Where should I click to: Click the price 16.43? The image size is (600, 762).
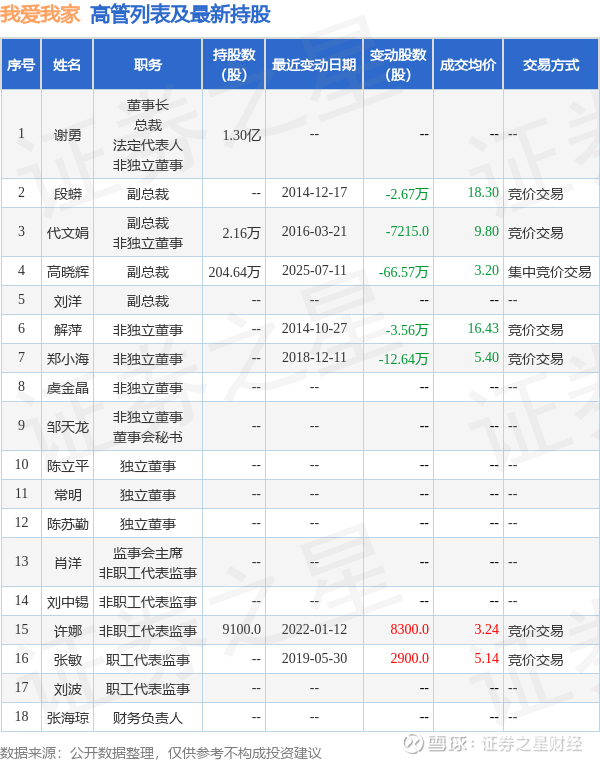[483, 329]
